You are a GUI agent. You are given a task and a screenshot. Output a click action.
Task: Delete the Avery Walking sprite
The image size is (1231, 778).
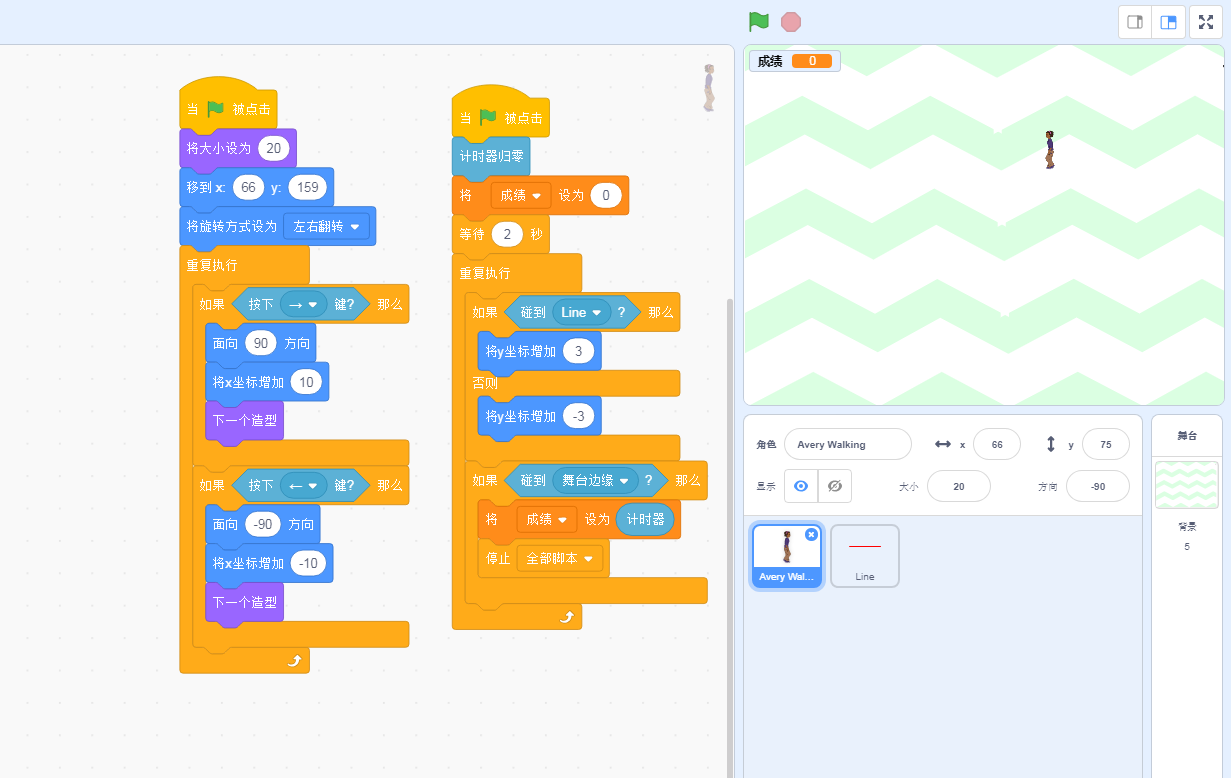coord(811,535)
